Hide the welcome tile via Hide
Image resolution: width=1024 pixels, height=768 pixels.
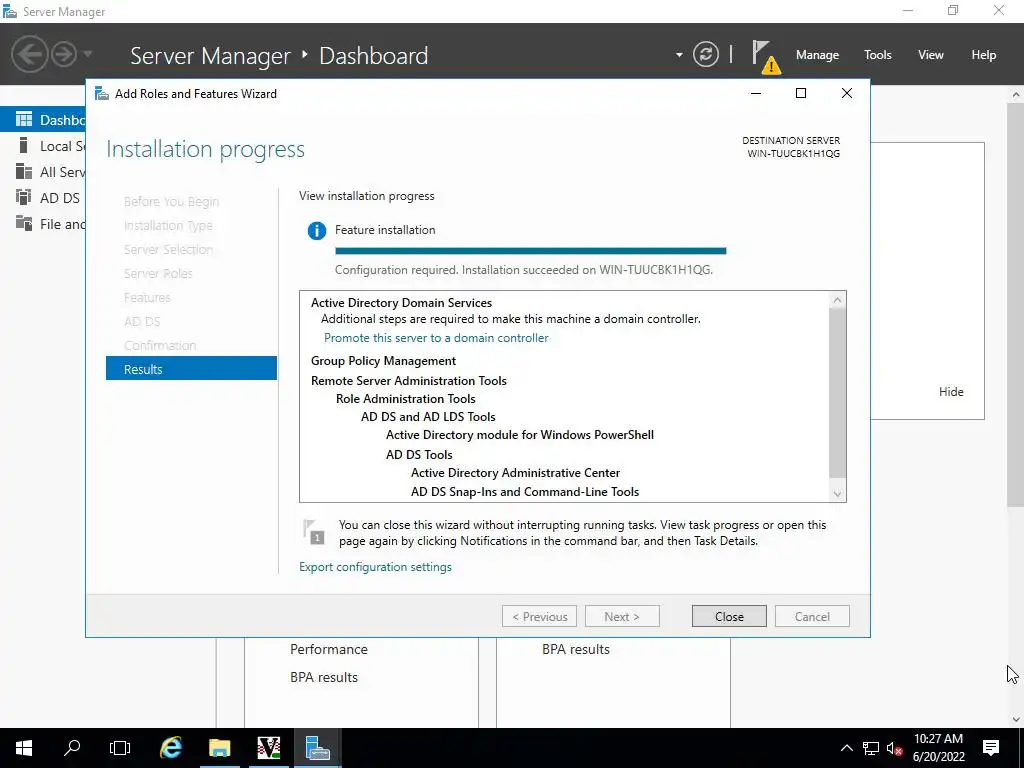click(951, 392)
